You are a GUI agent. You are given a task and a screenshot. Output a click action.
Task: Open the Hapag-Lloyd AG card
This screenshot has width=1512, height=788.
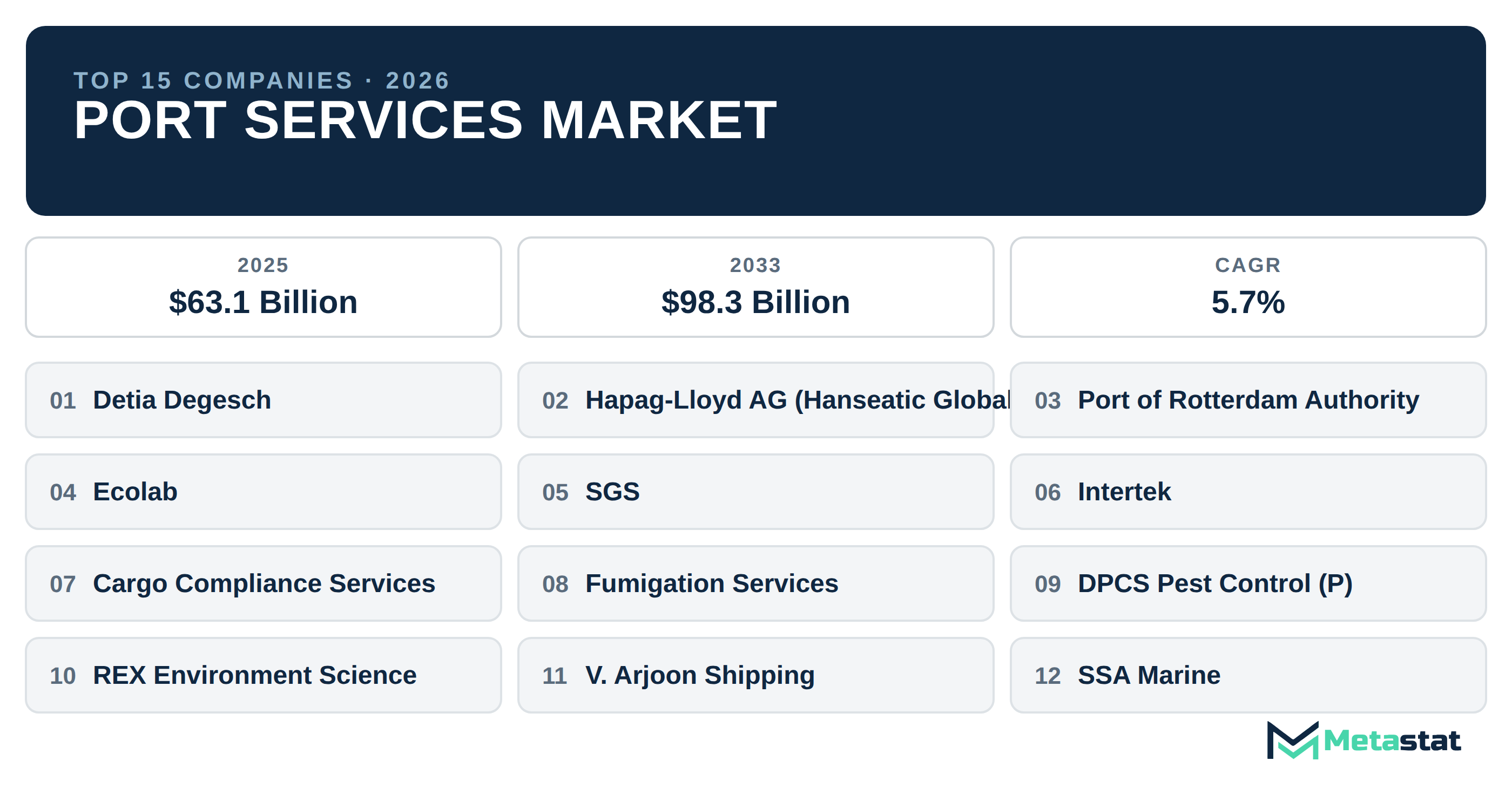[755, 399]
